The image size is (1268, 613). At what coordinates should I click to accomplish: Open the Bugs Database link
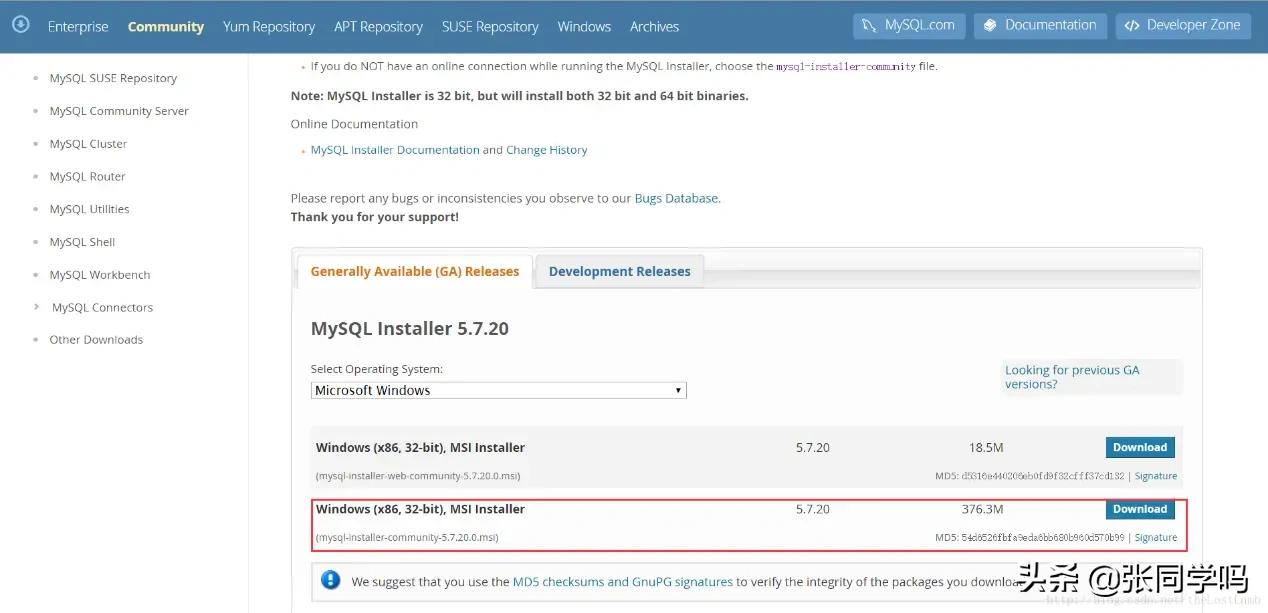click(676, 198)
